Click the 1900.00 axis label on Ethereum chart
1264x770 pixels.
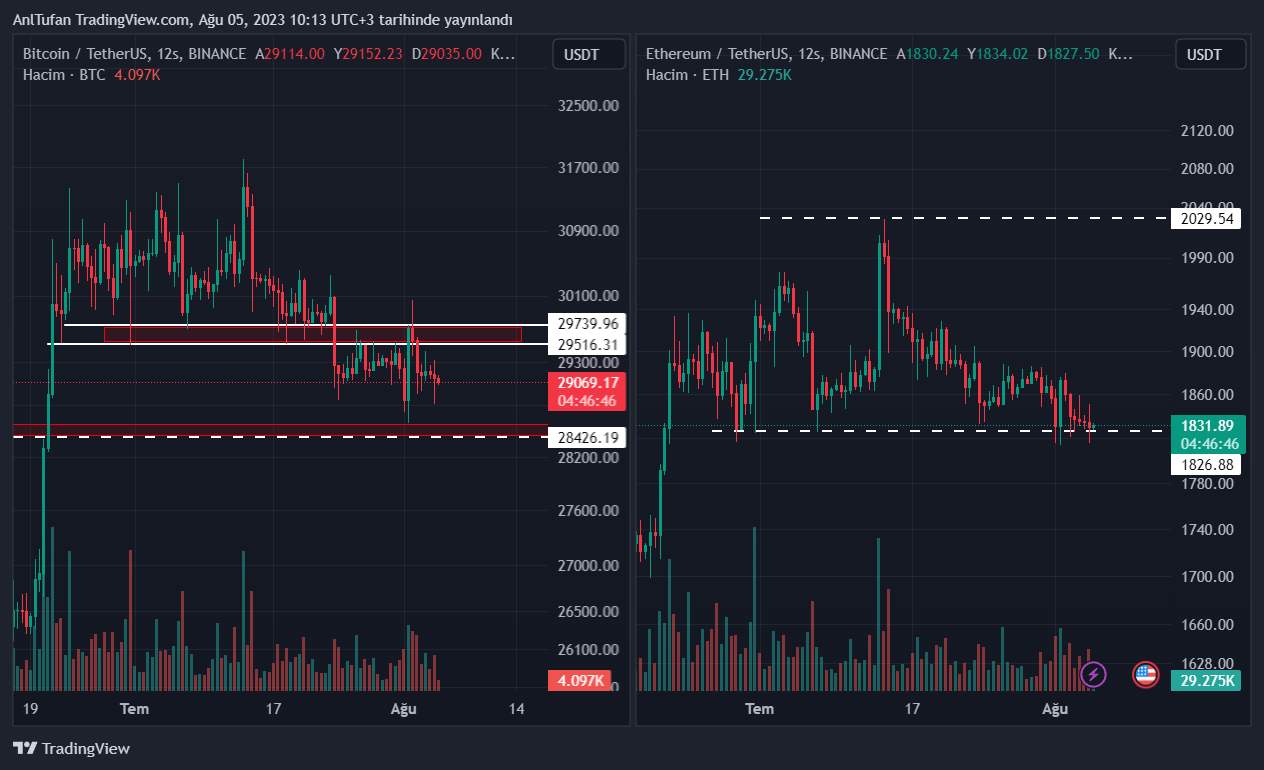(1206, 352)
